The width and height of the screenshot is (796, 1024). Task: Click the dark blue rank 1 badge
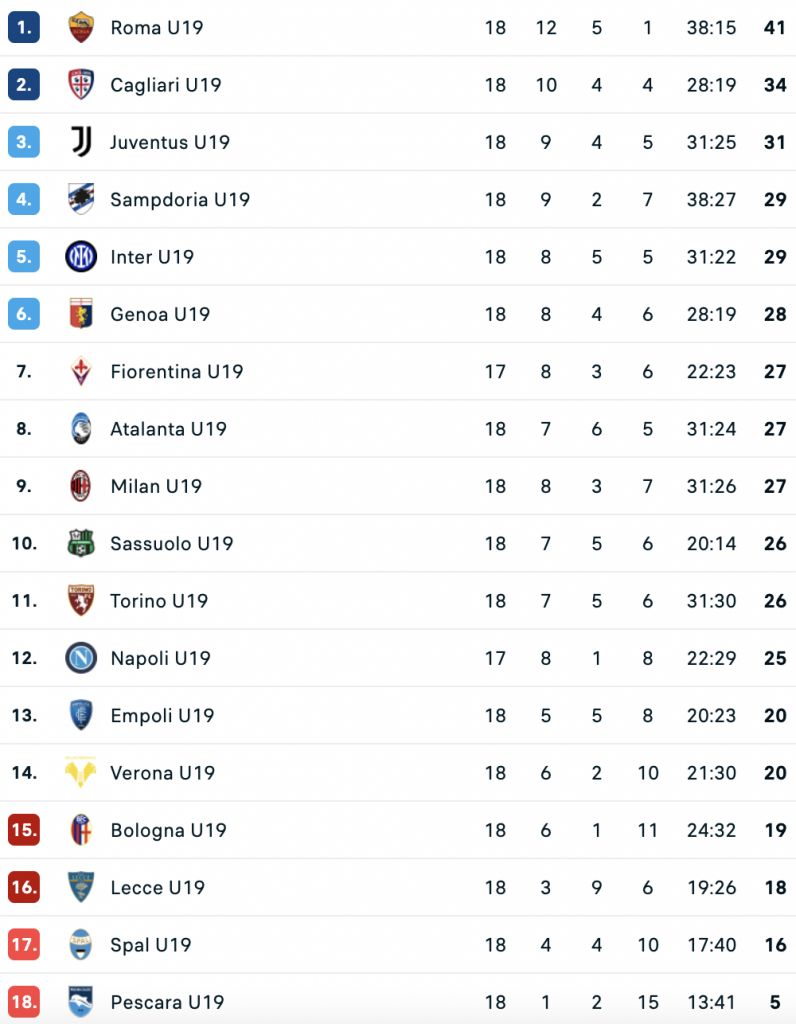24,28
